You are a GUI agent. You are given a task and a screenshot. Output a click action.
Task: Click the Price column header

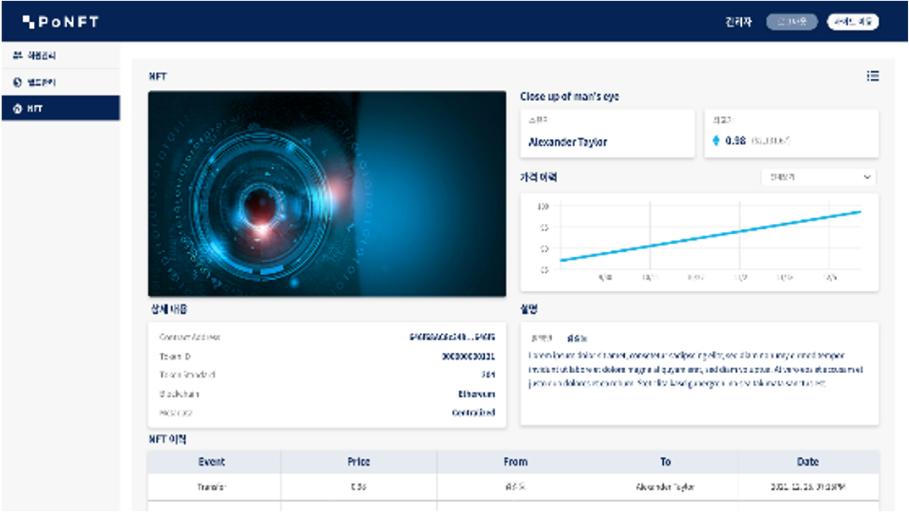[359, 462]
